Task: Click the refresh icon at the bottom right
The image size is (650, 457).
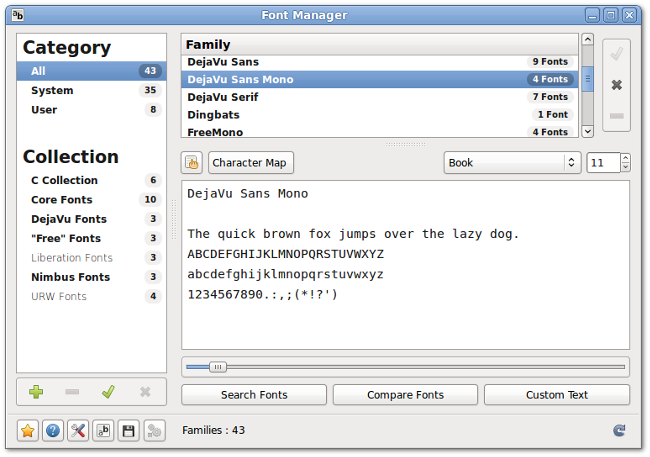Action: tap(619, 430)
